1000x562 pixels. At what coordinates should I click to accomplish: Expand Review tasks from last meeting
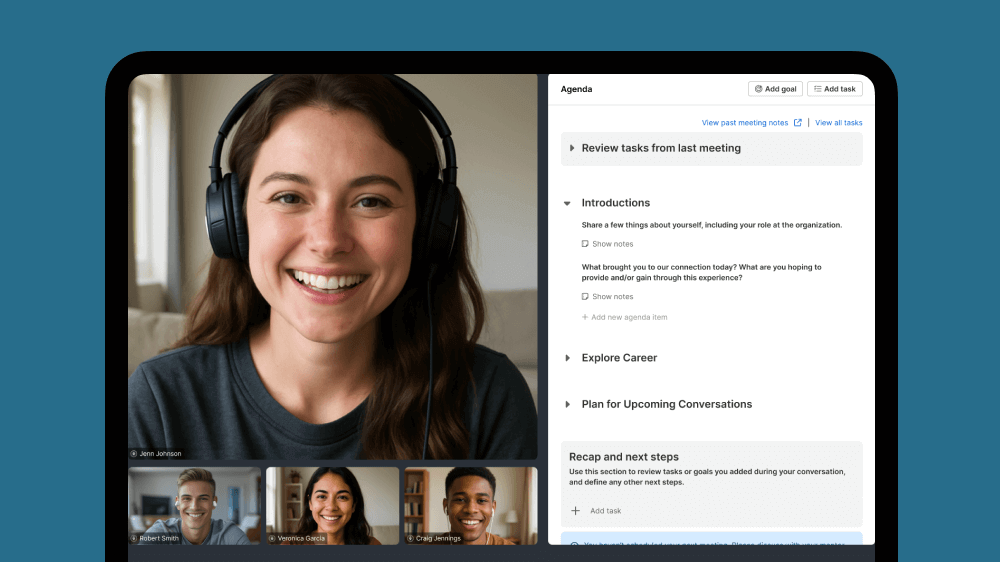571,148
